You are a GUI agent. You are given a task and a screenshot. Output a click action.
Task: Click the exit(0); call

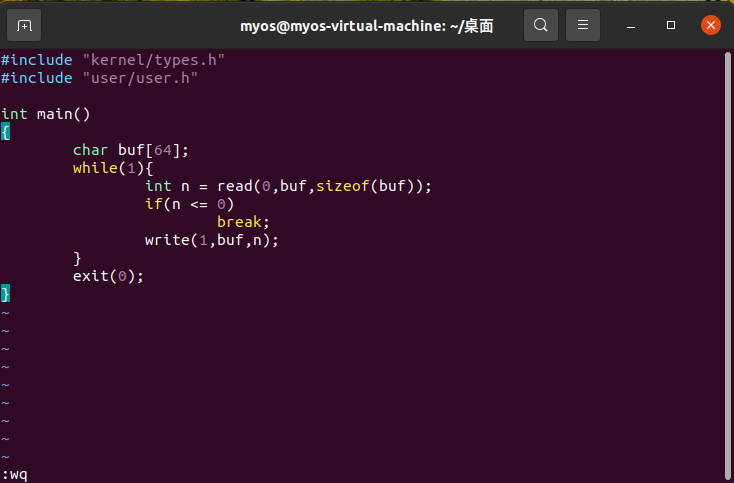pos(108,276)
